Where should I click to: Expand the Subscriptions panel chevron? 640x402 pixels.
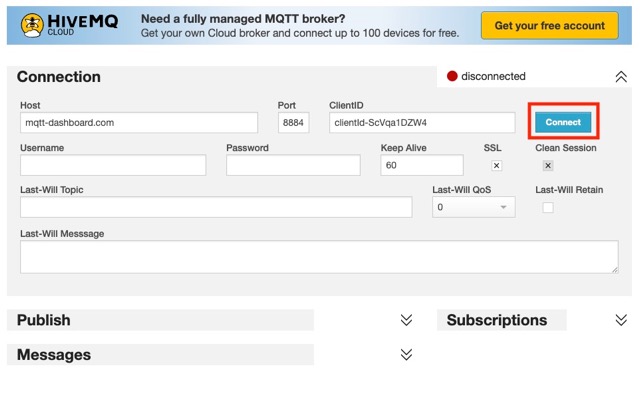(x=621, y=320)
